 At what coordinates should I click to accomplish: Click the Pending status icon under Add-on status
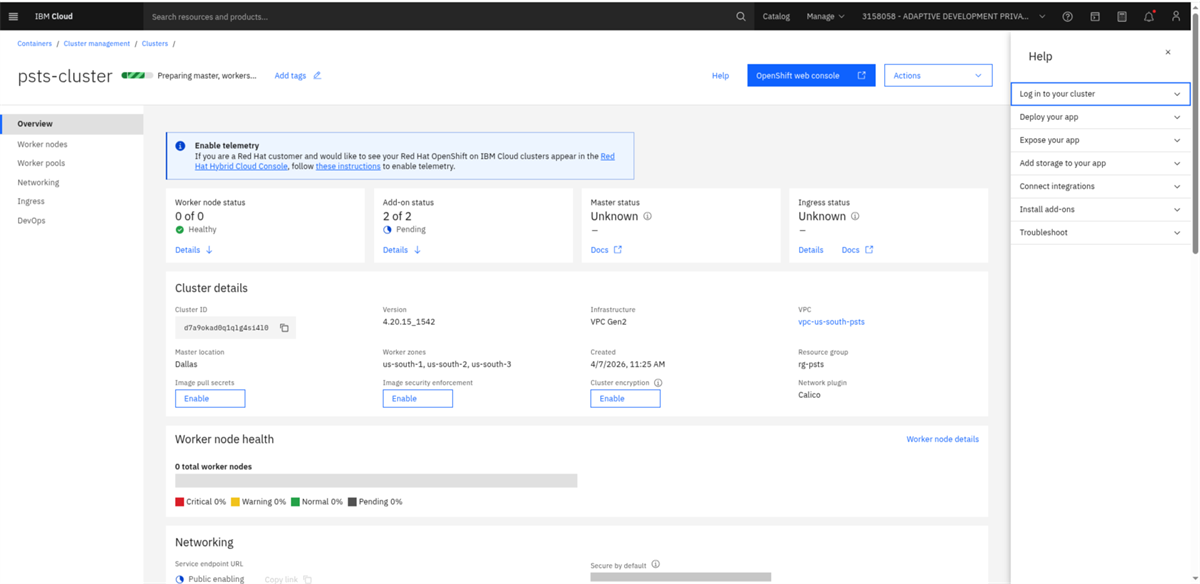pos(387,230)
